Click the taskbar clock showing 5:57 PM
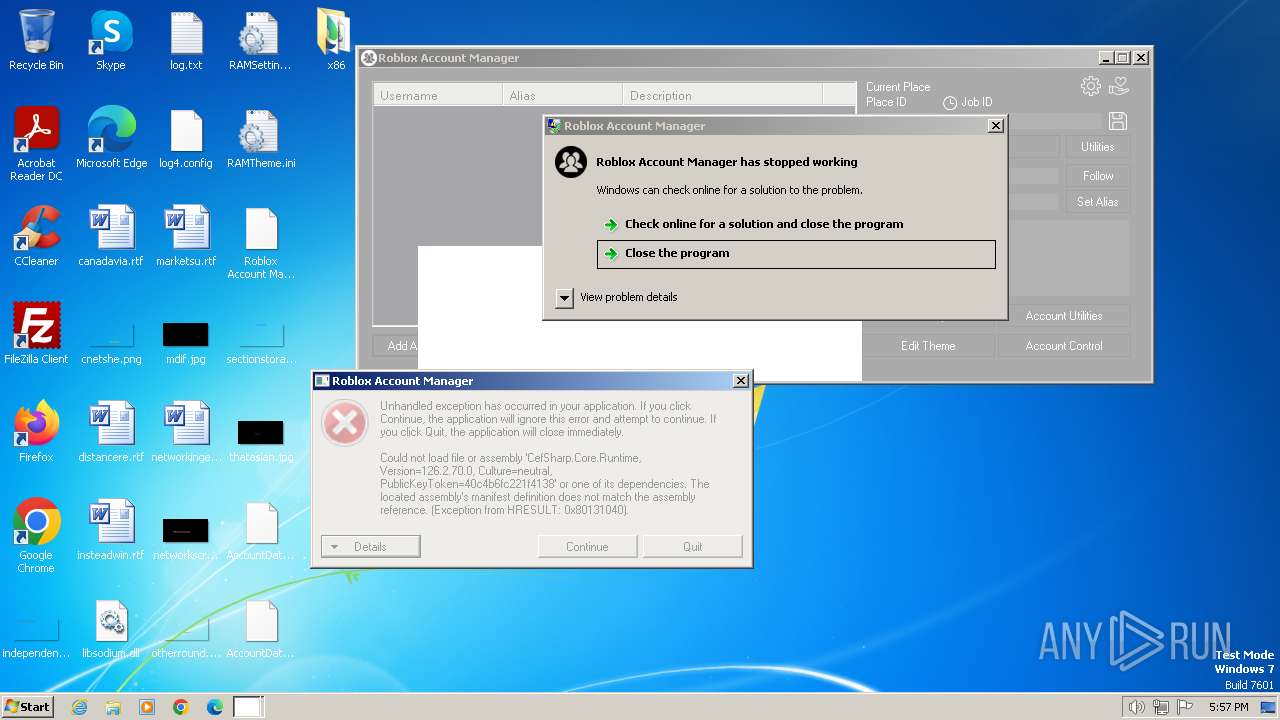Screen dimensions: 1280x720 pos(1228,707)
